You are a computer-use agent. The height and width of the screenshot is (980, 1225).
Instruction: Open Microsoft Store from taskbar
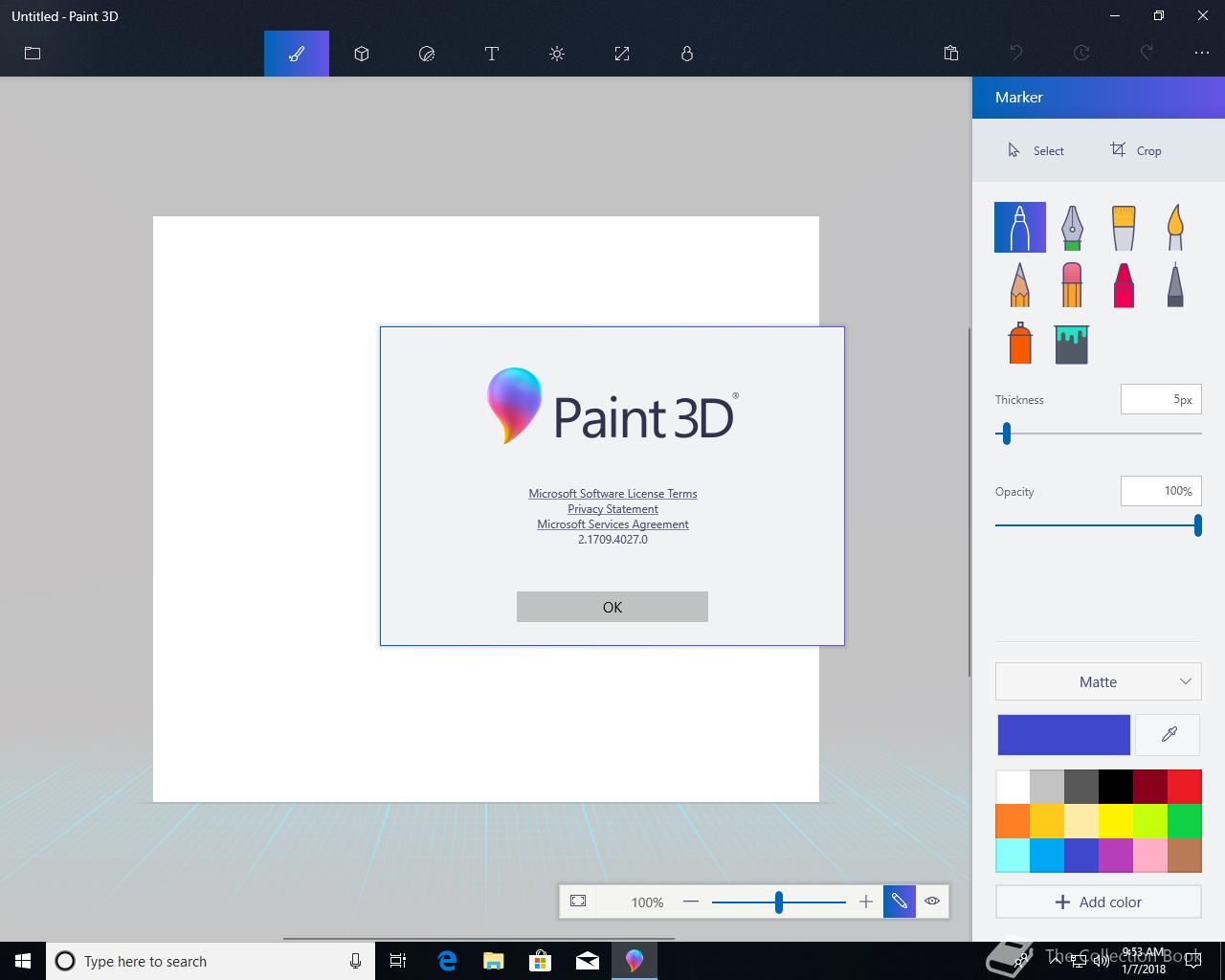[x=541, y=961]
